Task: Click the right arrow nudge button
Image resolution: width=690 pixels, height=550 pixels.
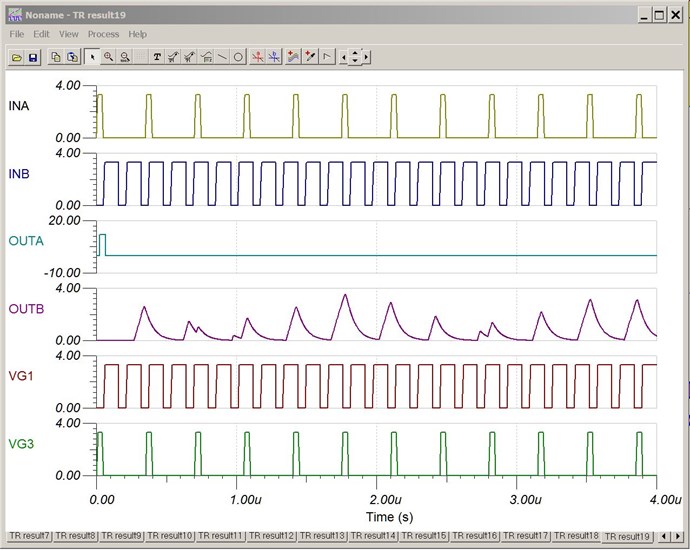Action: pos(366,58)
